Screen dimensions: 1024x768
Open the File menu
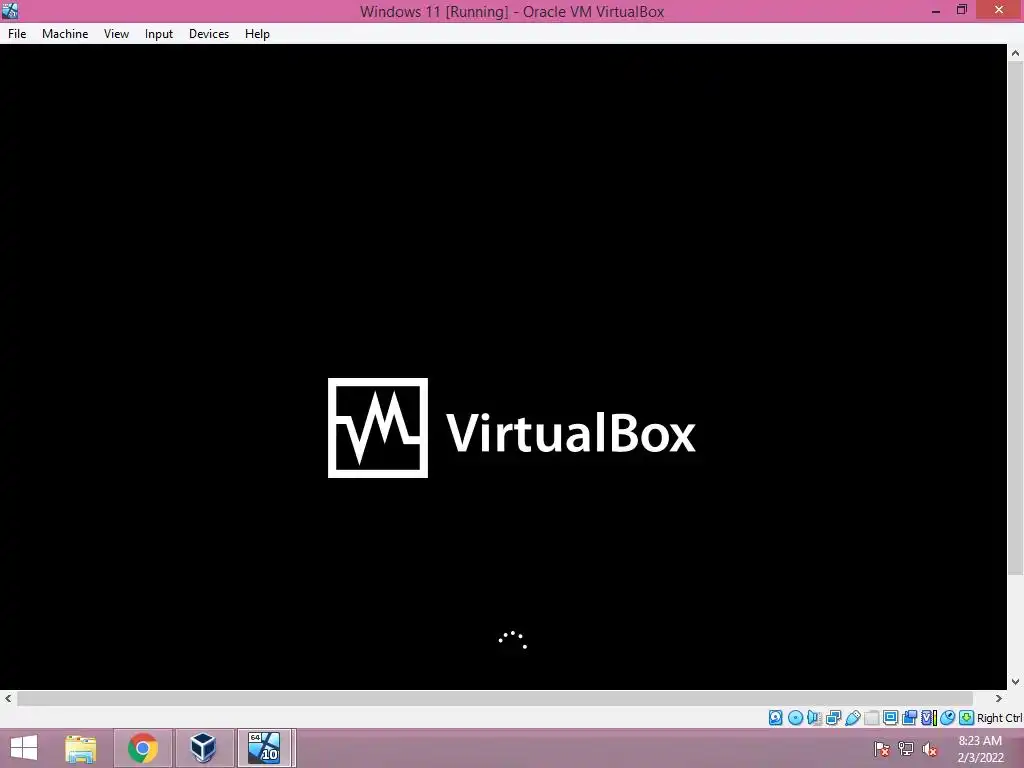coord(17,34)
